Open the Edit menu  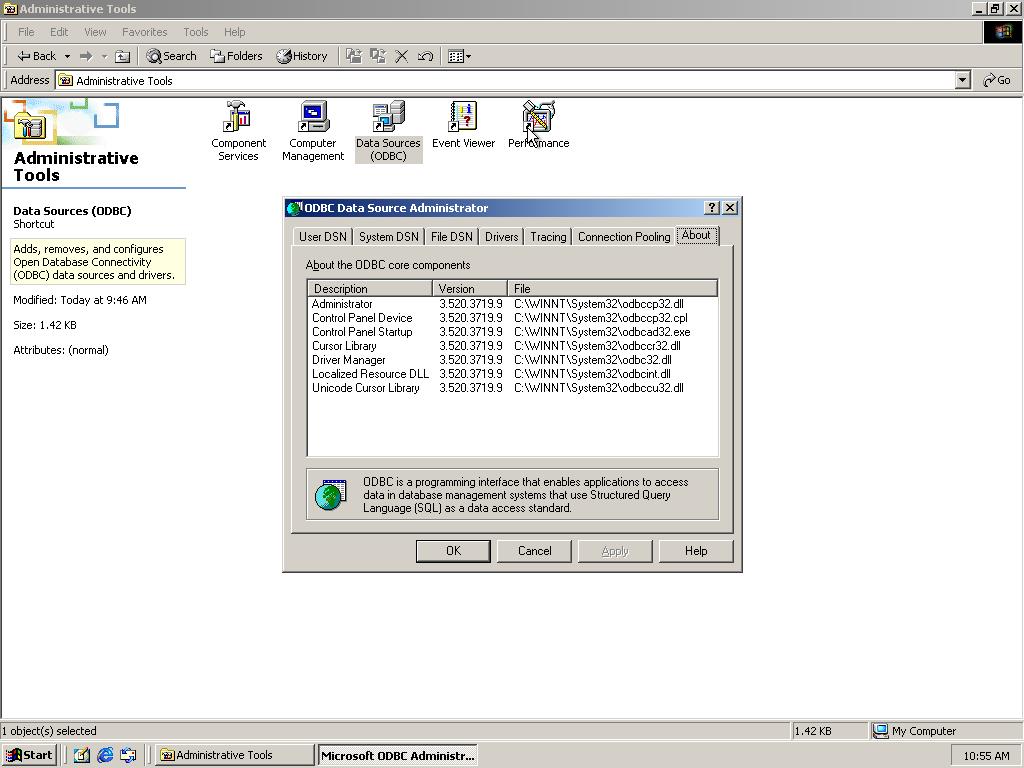[59, 32]
